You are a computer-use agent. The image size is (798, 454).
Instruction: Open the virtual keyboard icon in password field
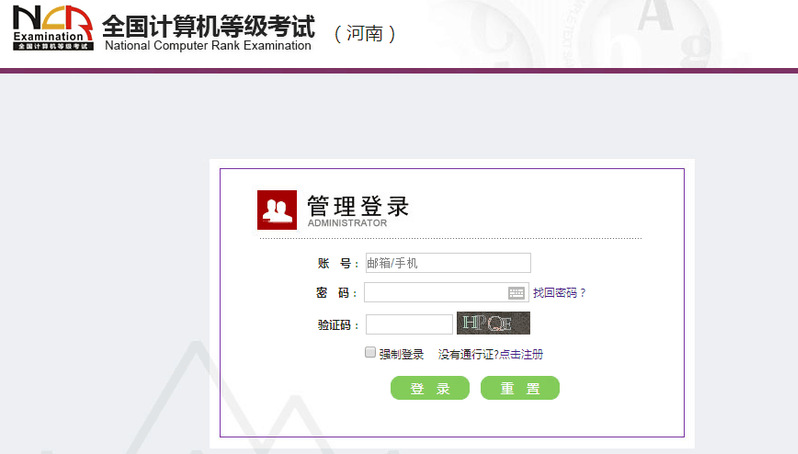(516, 293)
